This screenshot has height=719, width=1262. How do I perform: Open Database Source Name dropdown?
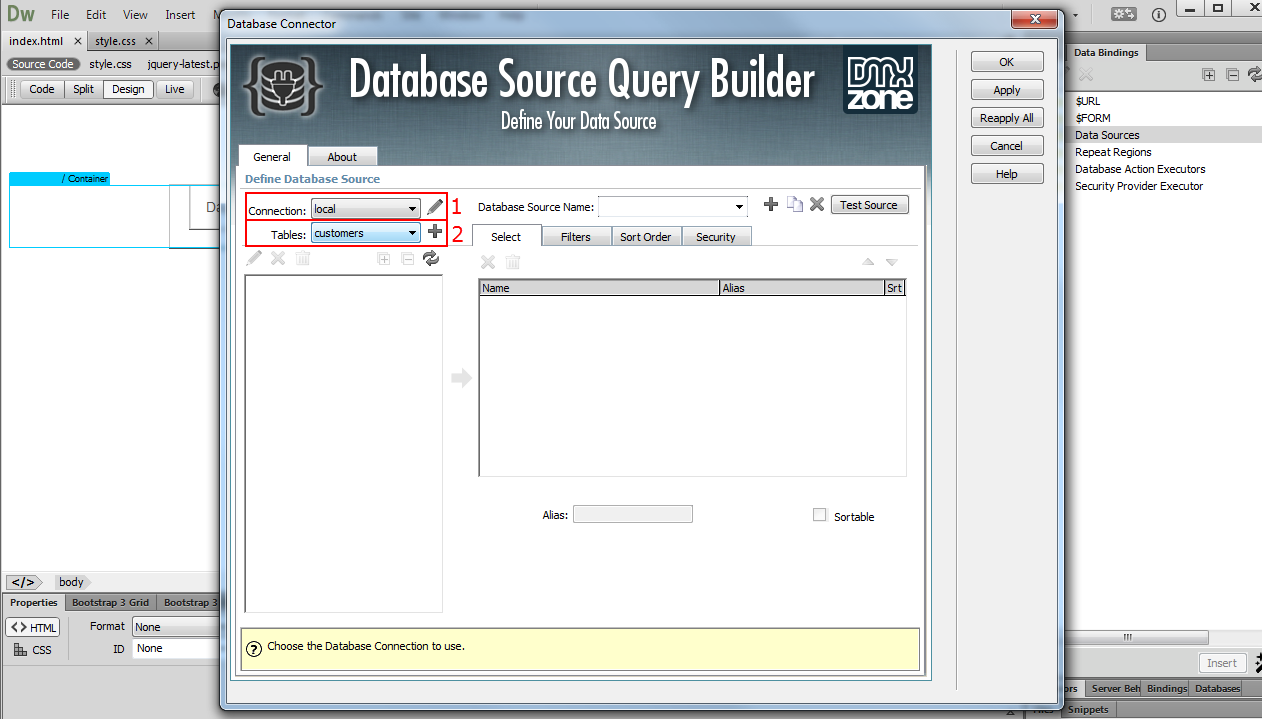click(673, 207)
